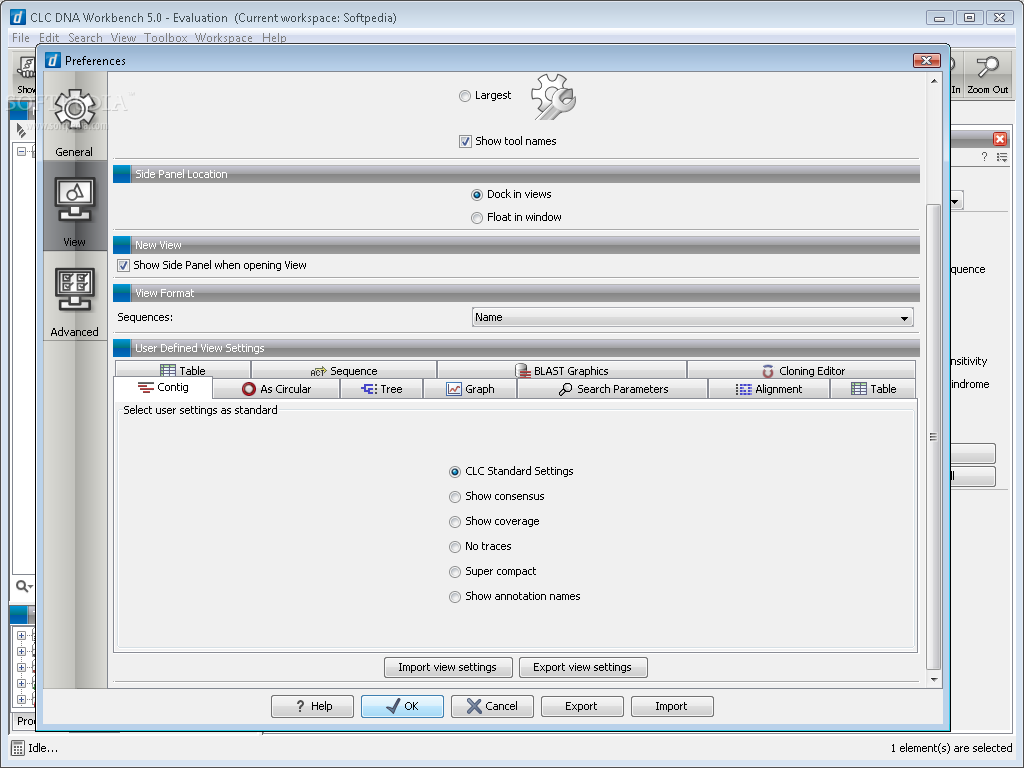This screenshot has height=768, width=1024.
Task: Switch to the Table tab beside Alignment
Action: click(873, 389)
